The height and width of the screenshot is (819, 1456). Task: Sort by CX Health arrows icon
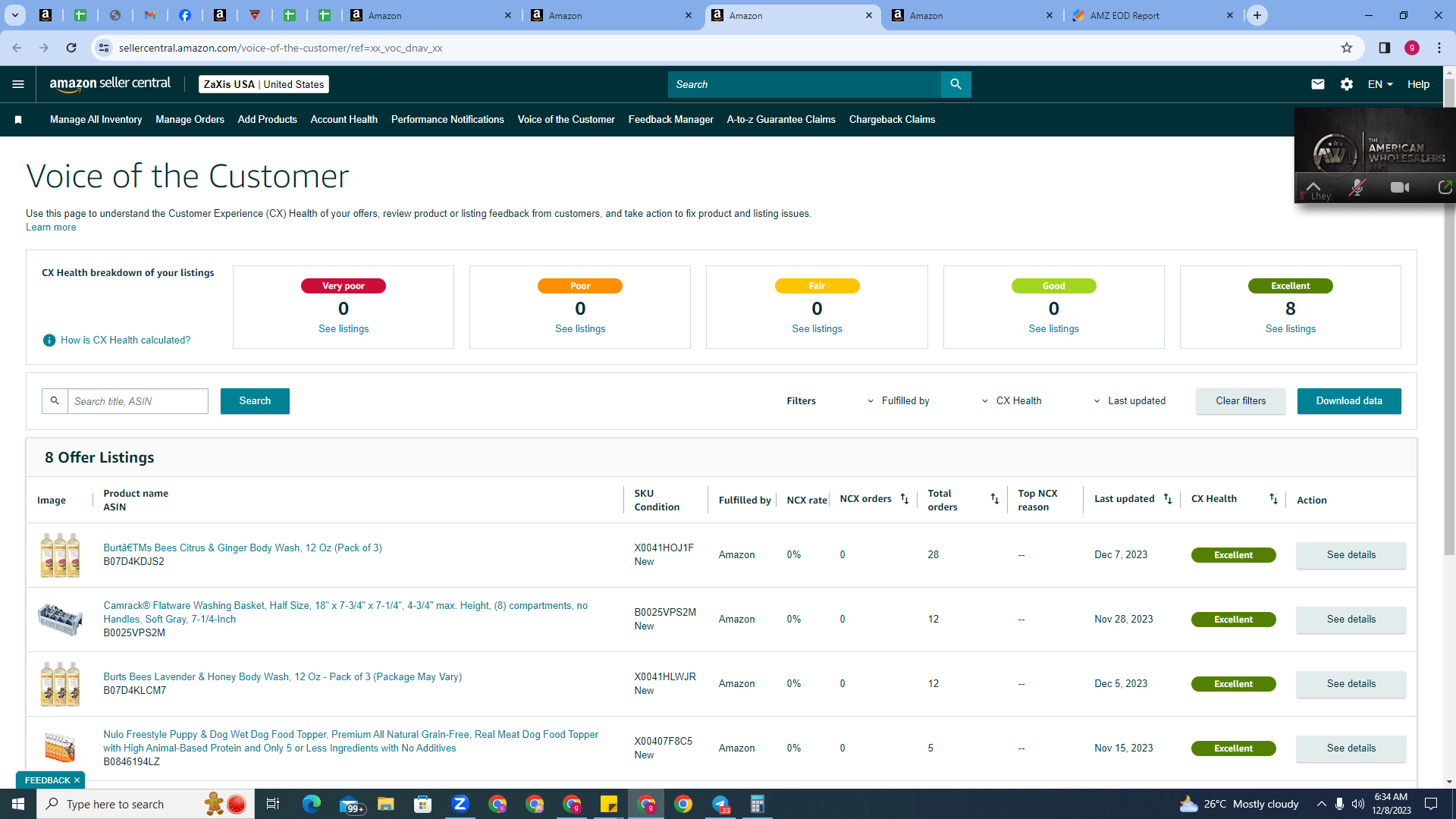pos(1274,499)
